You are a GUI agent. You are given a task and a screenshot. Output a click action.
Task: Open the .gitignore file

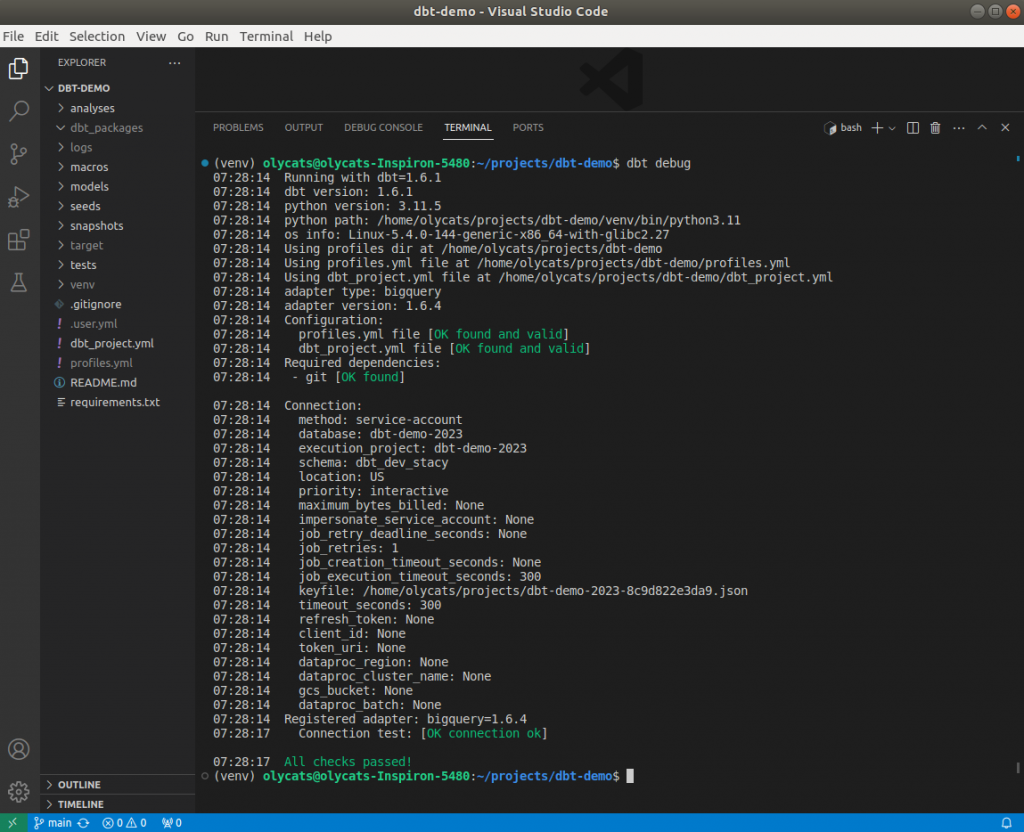pos(118,304)
